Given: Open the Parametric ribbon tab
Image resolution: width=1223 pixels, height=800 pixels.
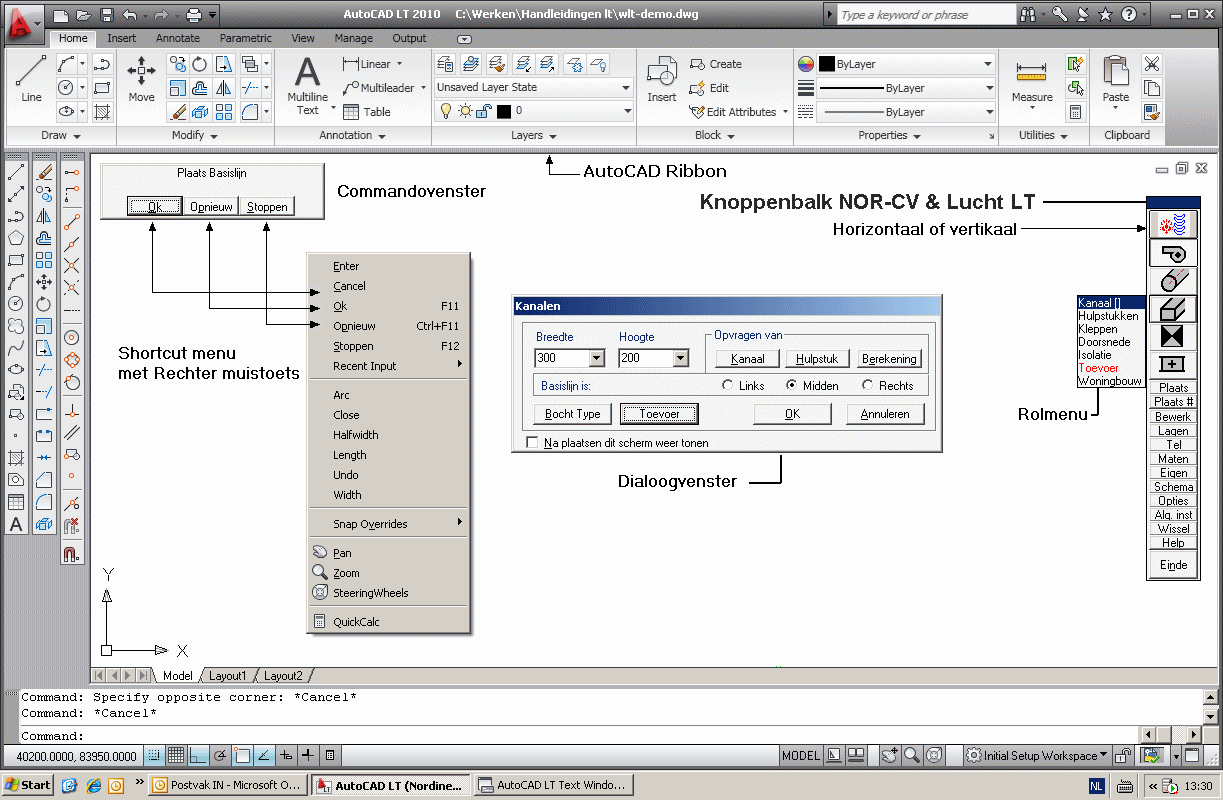Looking at the screenshot, I should pyautogui.click(x=245, y=38).
